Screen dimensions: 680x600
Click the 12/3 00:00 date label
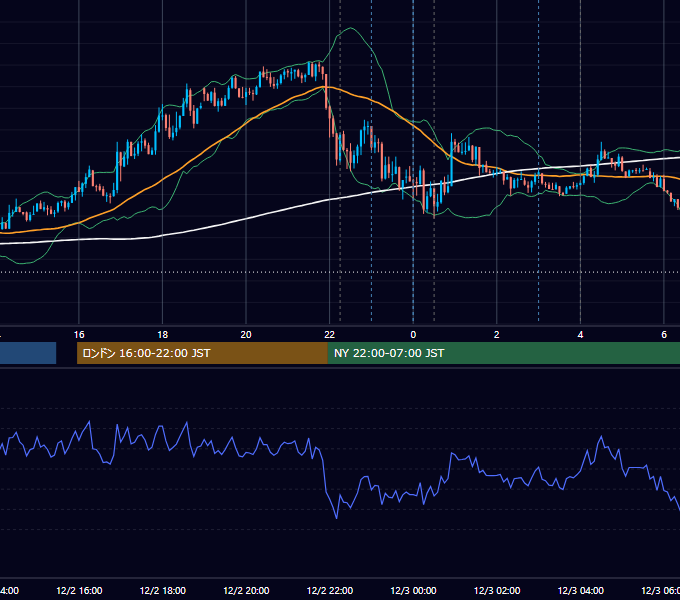coord(413,591)
